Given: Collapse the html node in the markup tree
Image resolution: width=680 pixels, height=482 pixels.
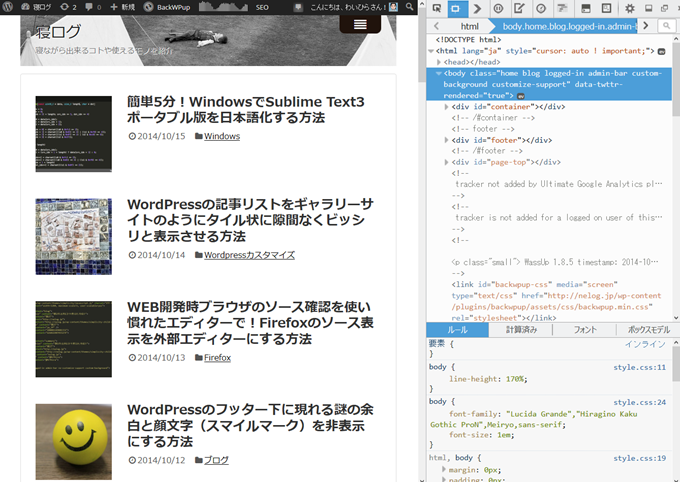Looking at the screenshot, I should coord(431,51).
